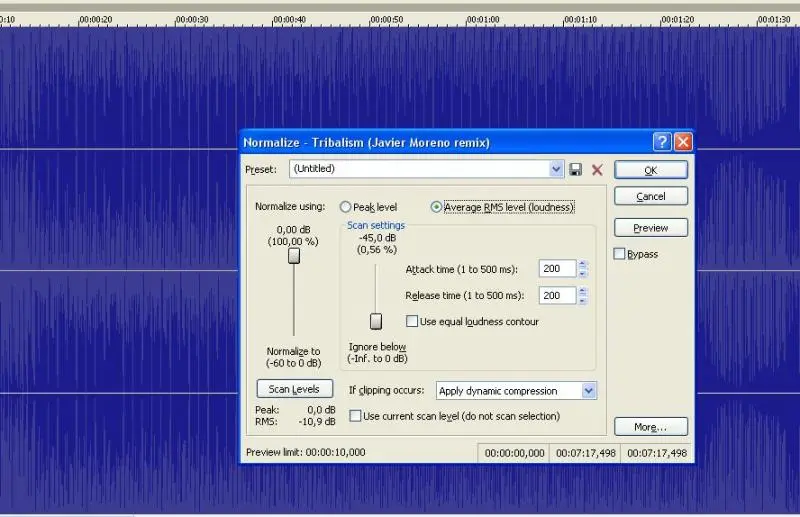Close the Normalize dialog with the title bar X

683,142
